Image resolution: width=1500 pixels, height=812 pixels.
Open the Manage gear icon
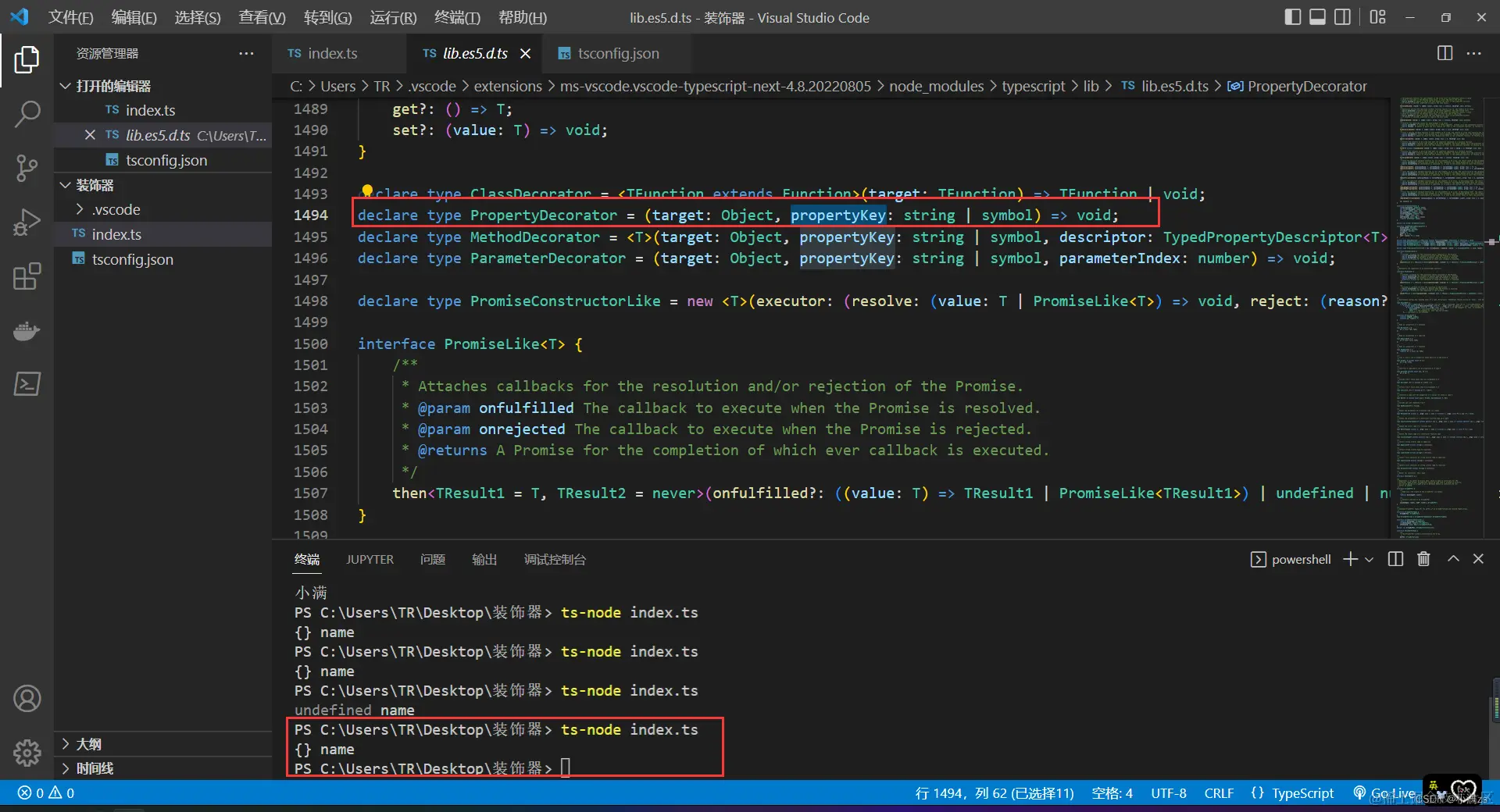pyautogui.click(x=27, y=753)
